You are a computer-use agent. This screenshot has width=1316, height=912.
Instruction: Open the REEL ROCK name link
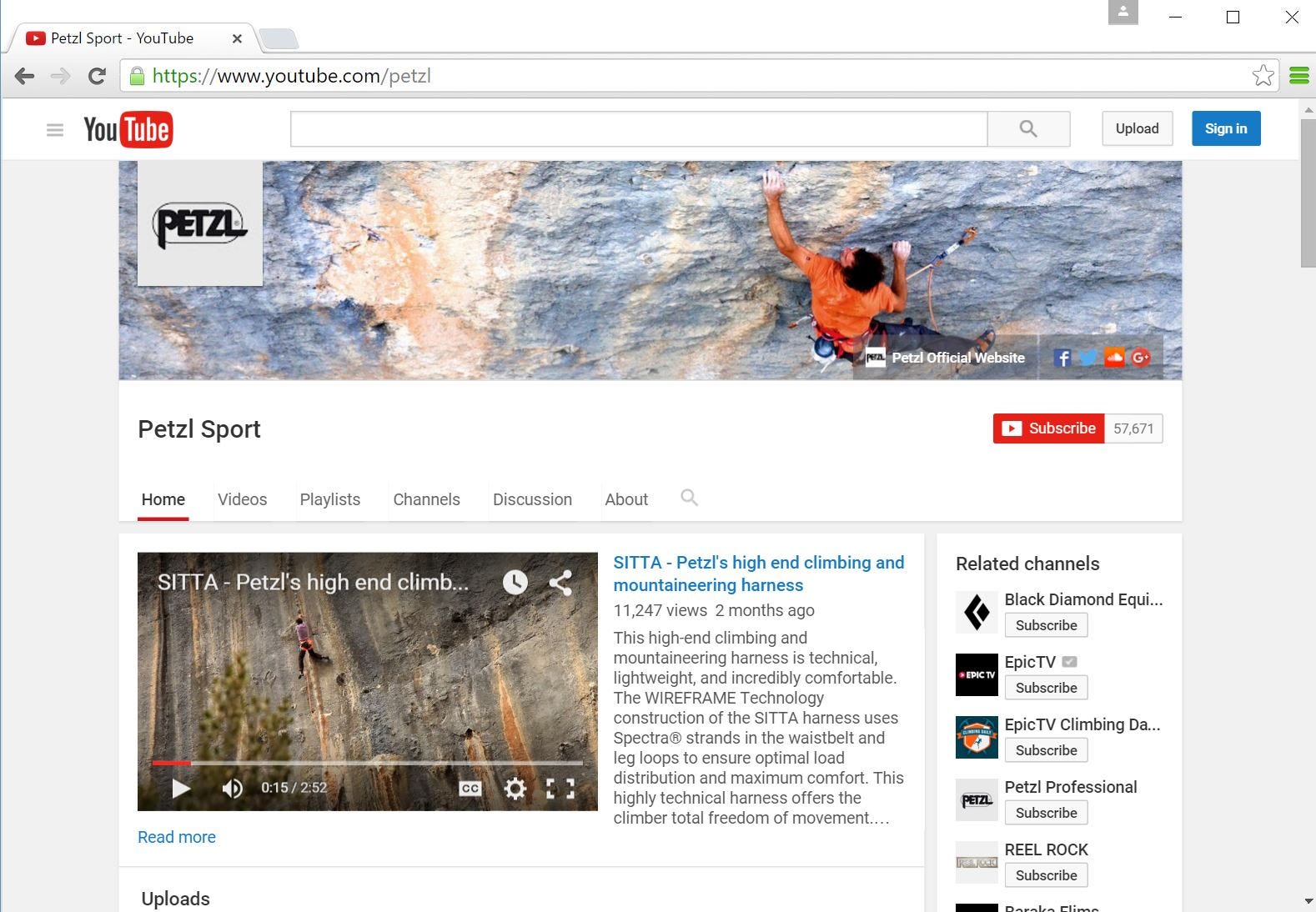pyautogui.click(x=1047, y=849)
